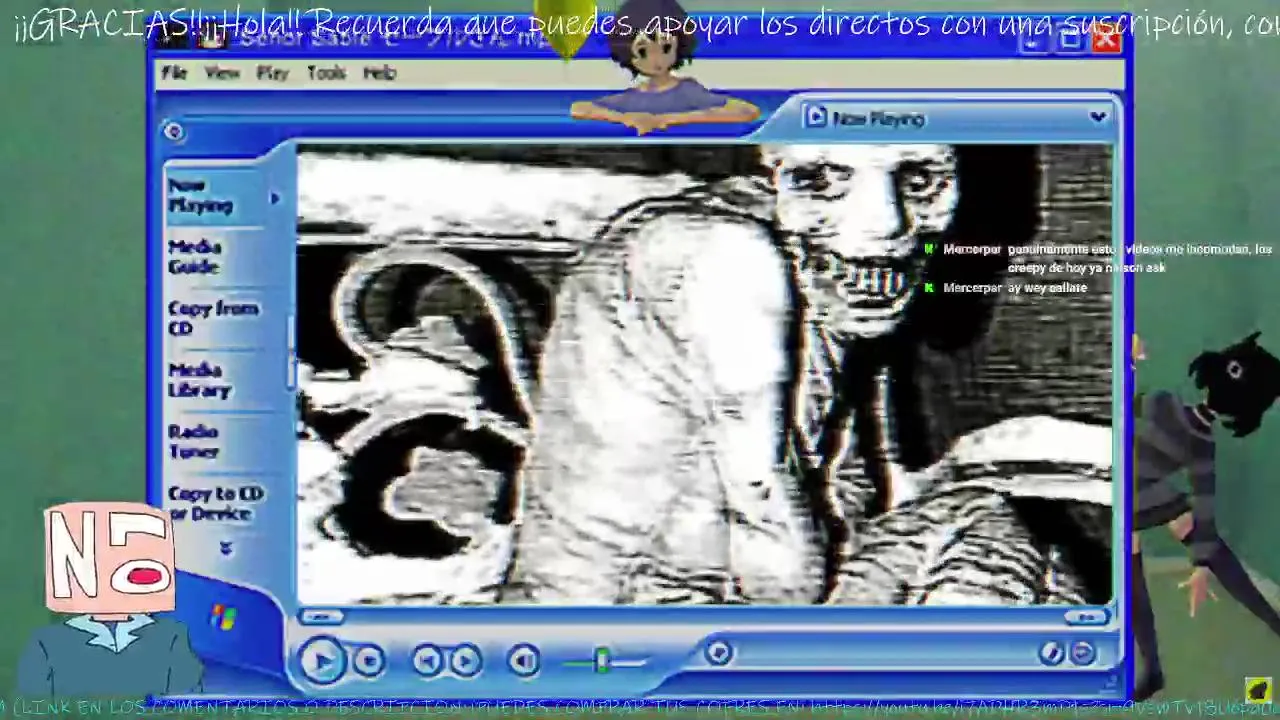1280x720 pixels.
Task: Click the Play button
Action: (x=321, y=660)
